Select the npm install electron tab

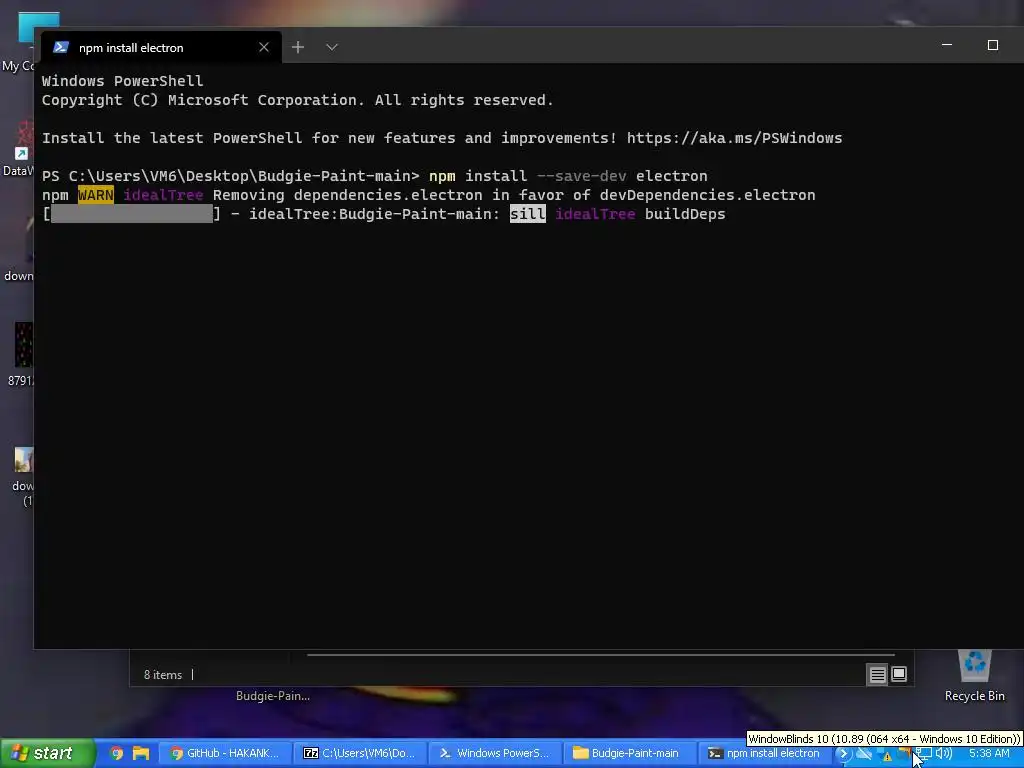pos(161,48)
